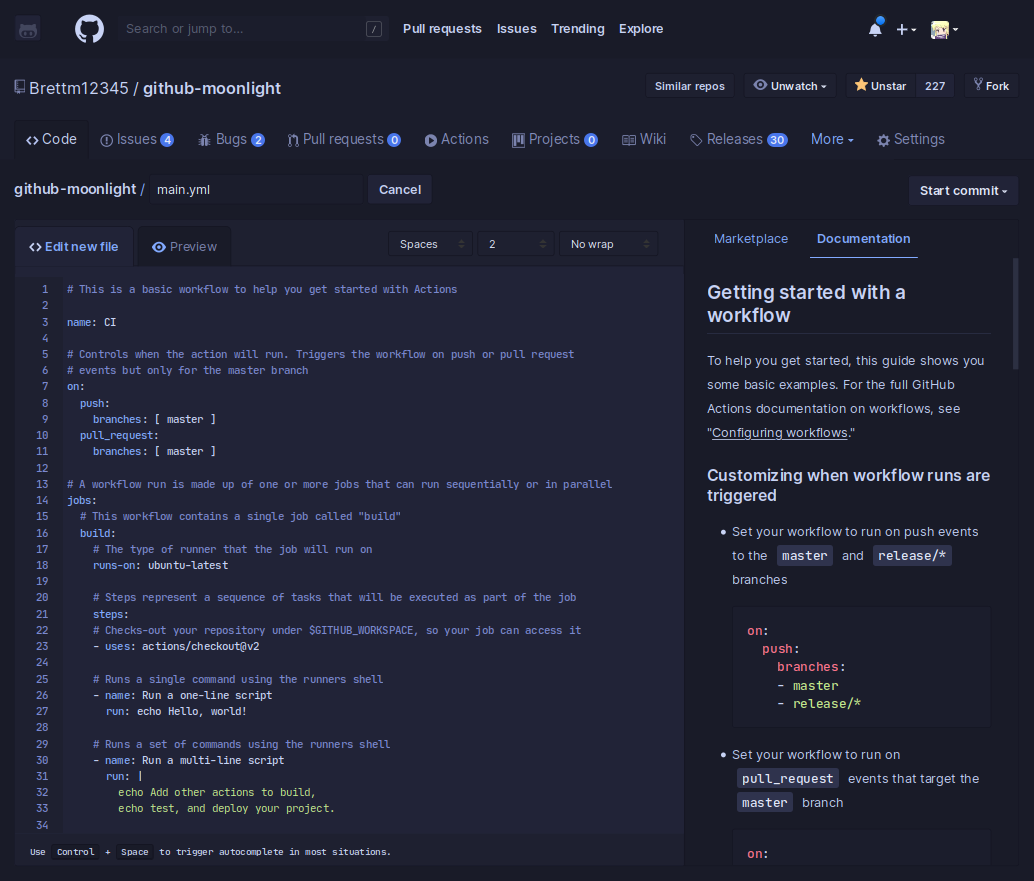Edit the main.yml filename field
Image resolution: width=1034 pixels, height=881 pixels.
coord(256,189)
